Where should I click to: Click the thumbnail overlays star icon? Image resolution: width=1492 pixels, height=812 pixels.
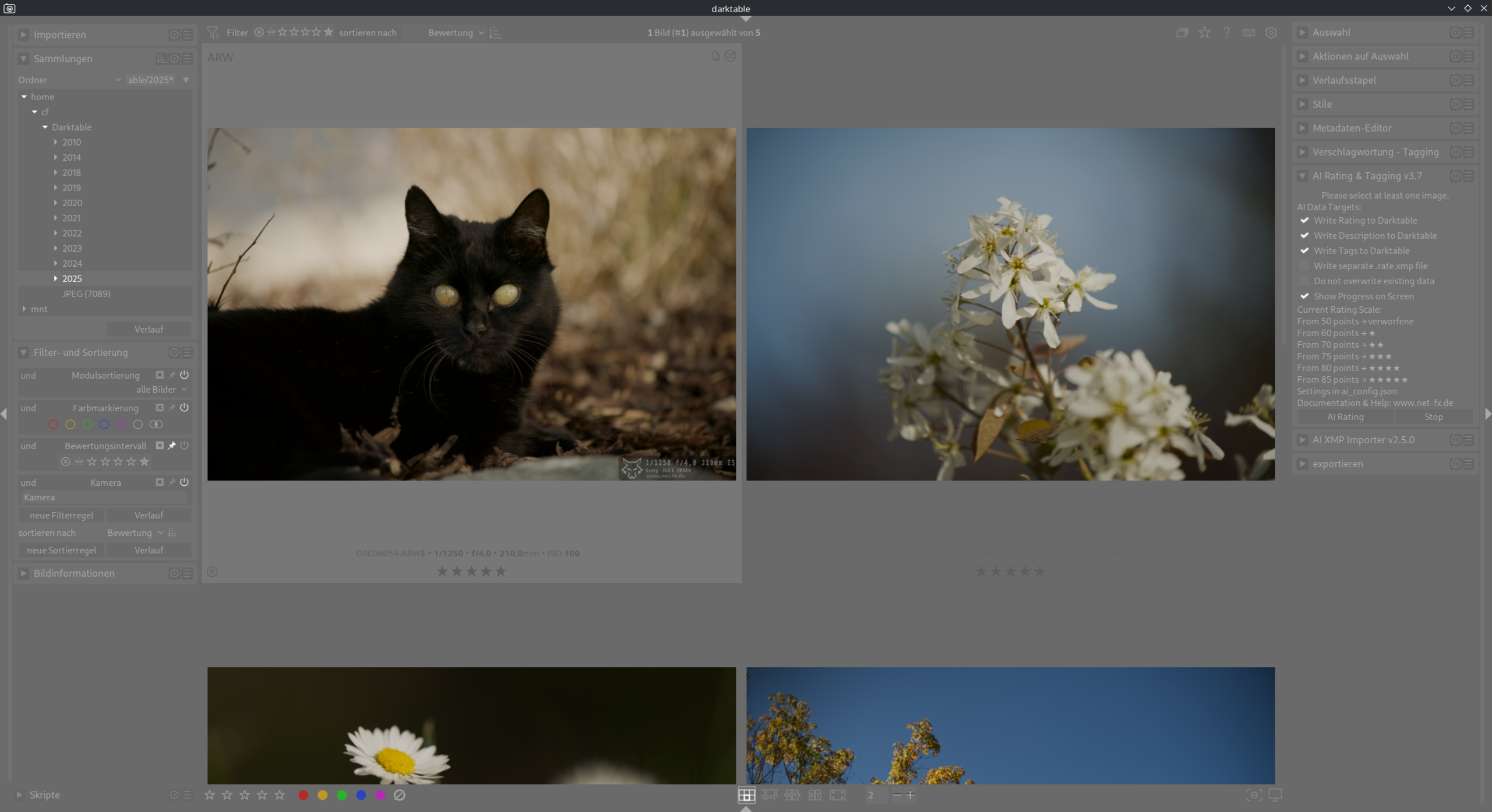point(1204,33)
